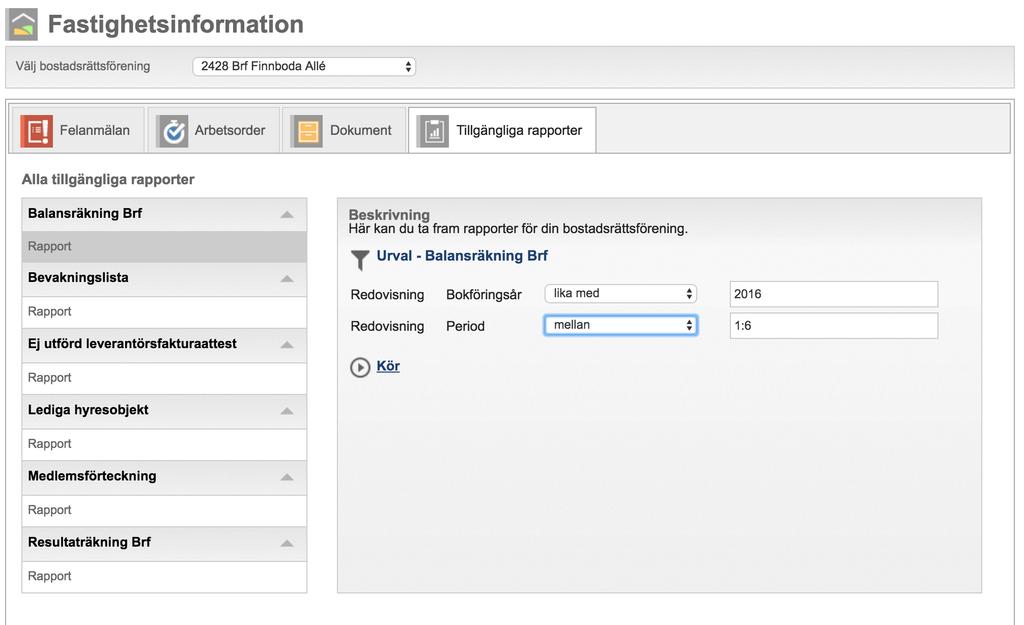The height and width of the screenshot is (625, 1024).
Task: Click the Arbetsorder checkmark clock icon
Action: coord(172,131)
